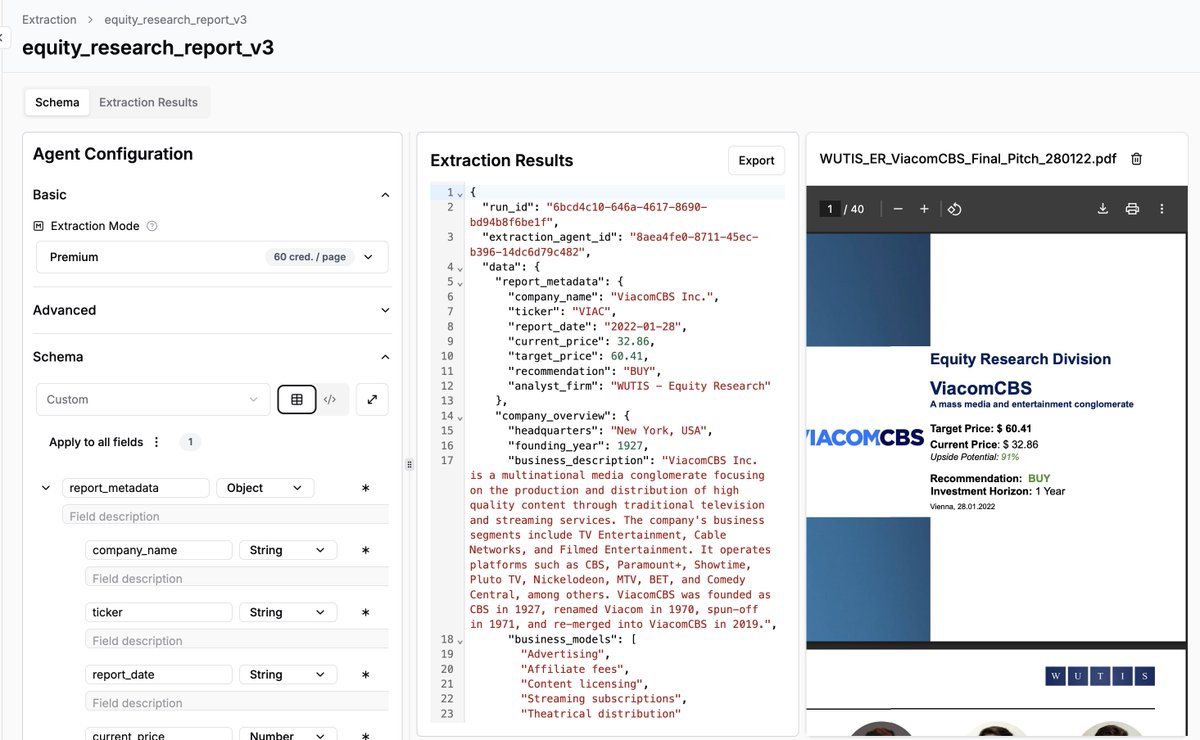This screenshot has height=740, width=1200.
Task: Add field description for ticker
Action: click(x=236, y=640)
